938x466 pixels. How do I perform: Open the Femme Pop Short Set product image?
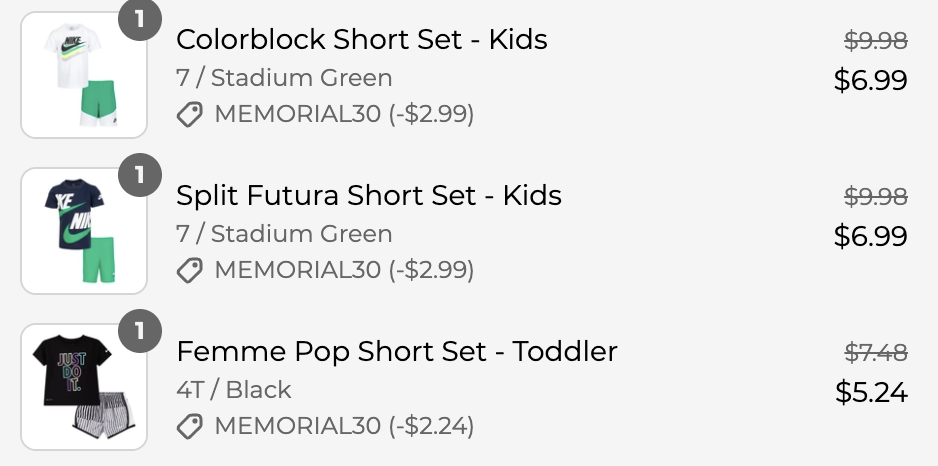(83, 388)
